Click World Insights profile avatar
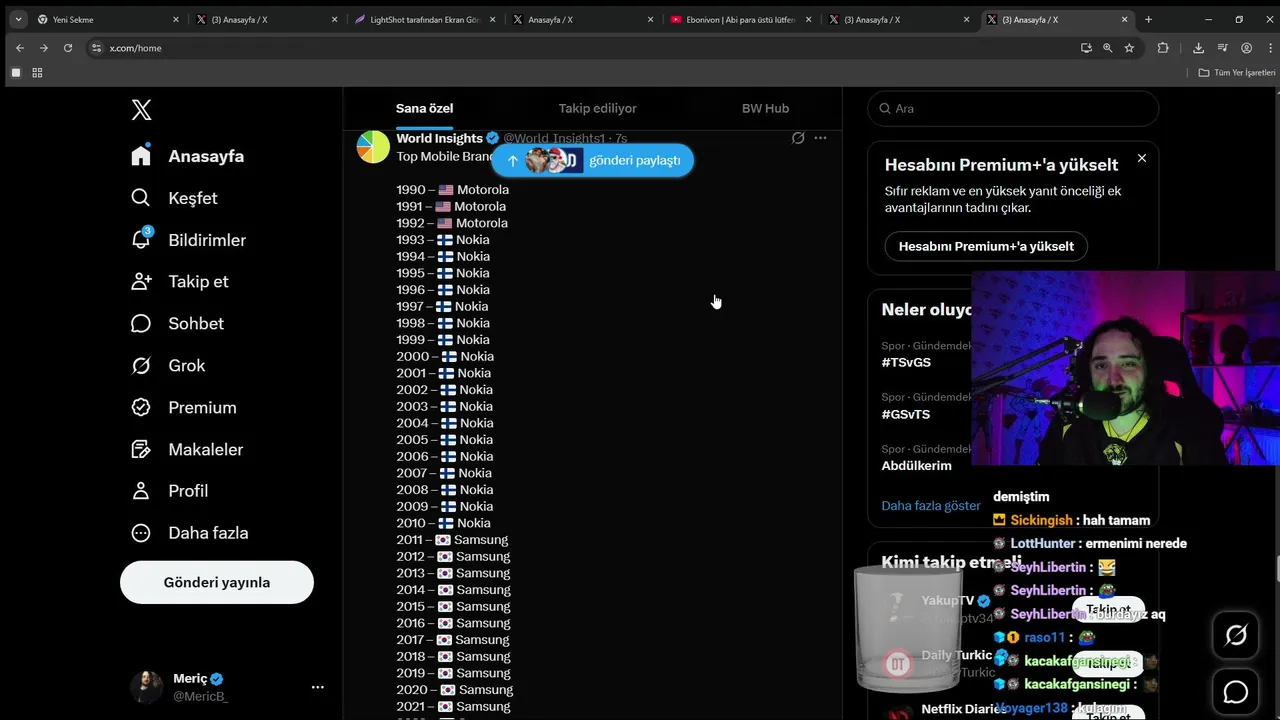The image size is (1280, 720). 373,147
